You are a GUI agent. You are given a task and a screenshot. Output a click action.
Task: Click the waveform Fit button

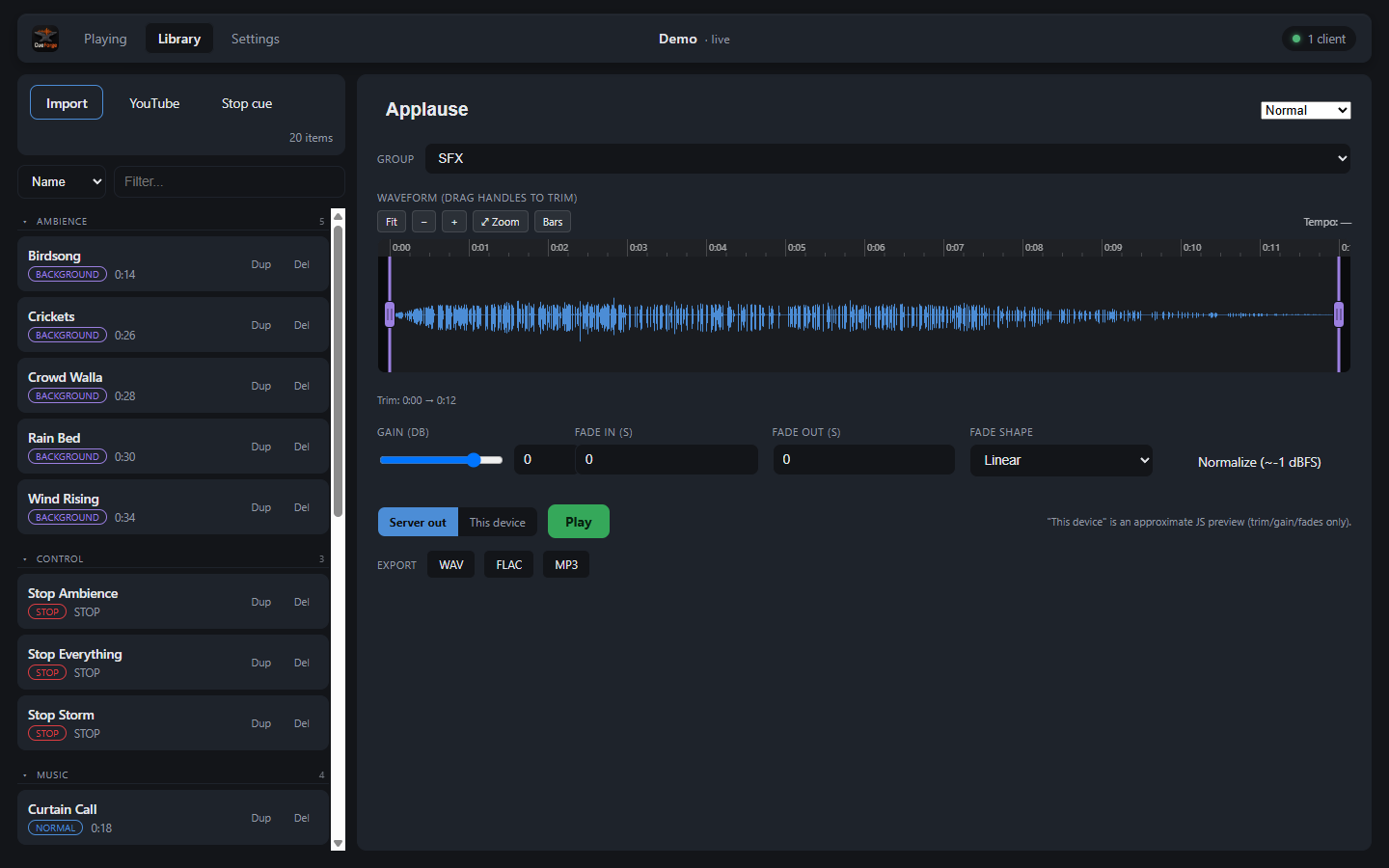(x=392, y=222)
